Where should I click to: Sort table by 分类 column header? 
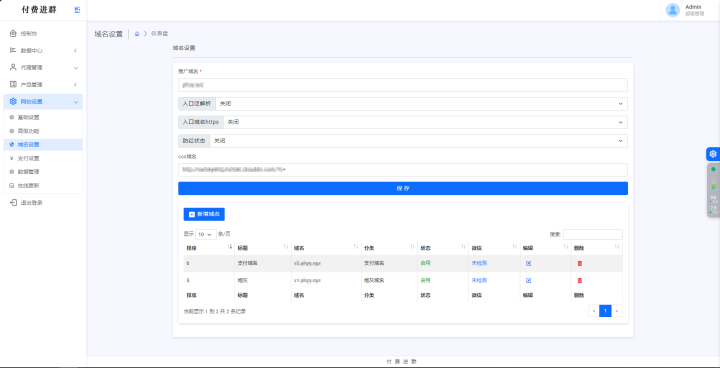(389, 248)
